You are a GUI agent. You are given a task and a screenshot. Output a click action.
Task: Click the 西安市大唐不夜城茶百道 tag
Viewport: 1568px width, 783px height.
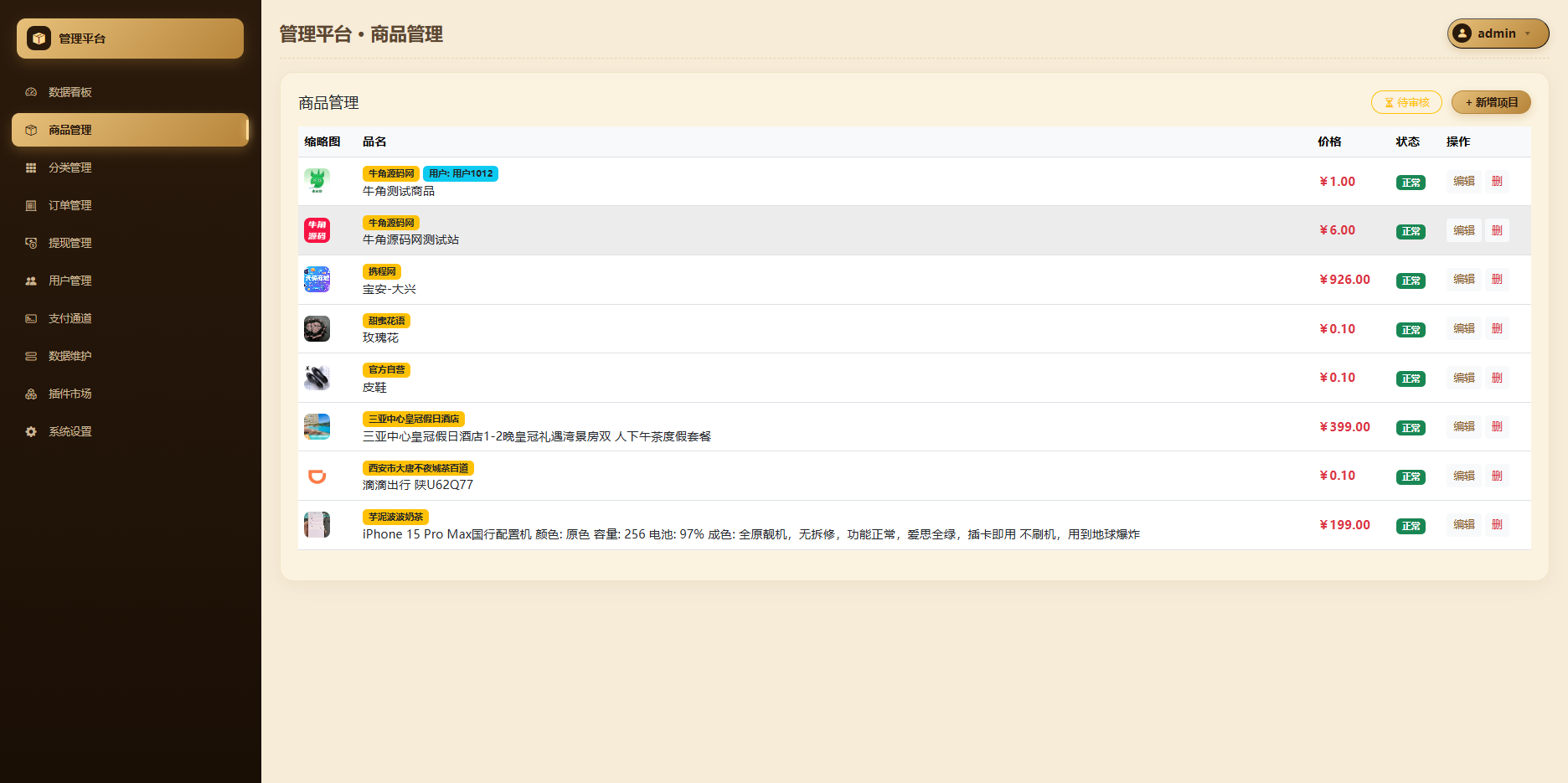[418, 468]
